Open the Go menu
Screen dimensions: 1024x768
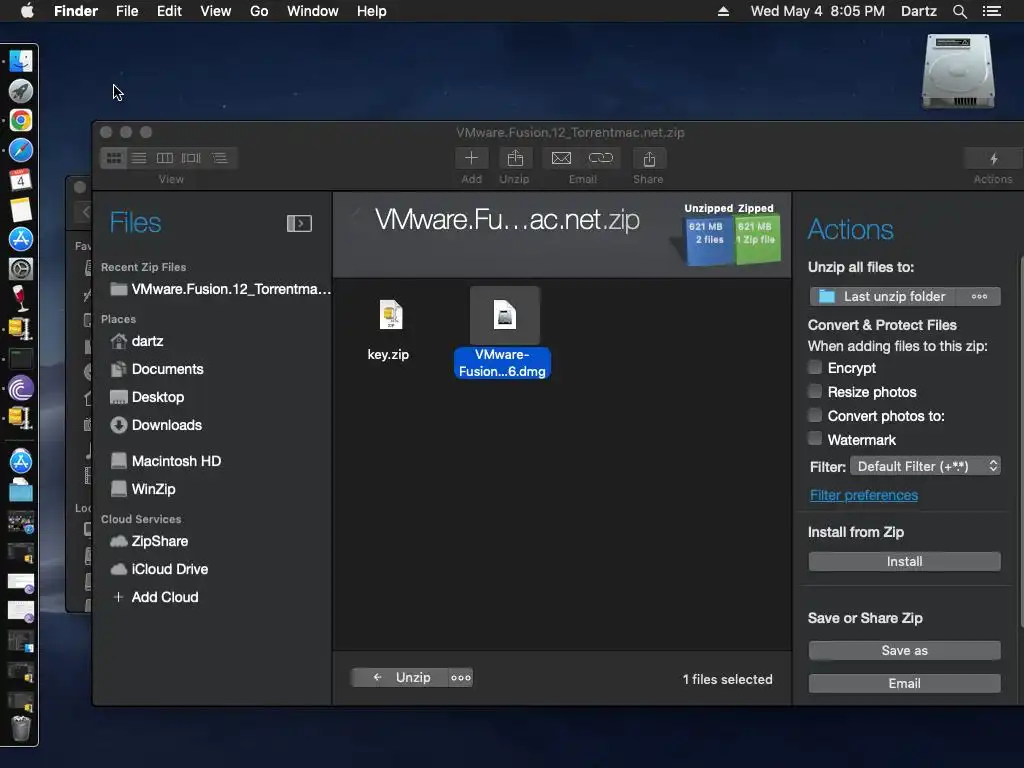tap(259, 11)
